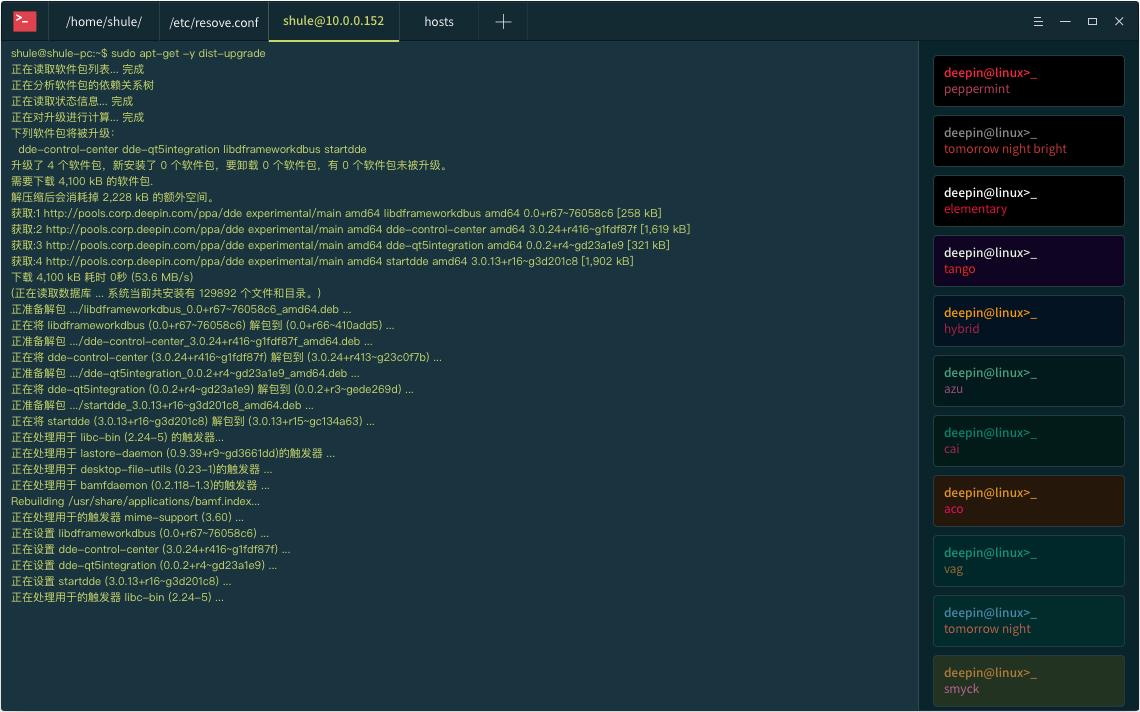Image resolution: width=1140 pixels, height=712 pixels.
Task: Select the aco theme
Action: [1028, 501]
